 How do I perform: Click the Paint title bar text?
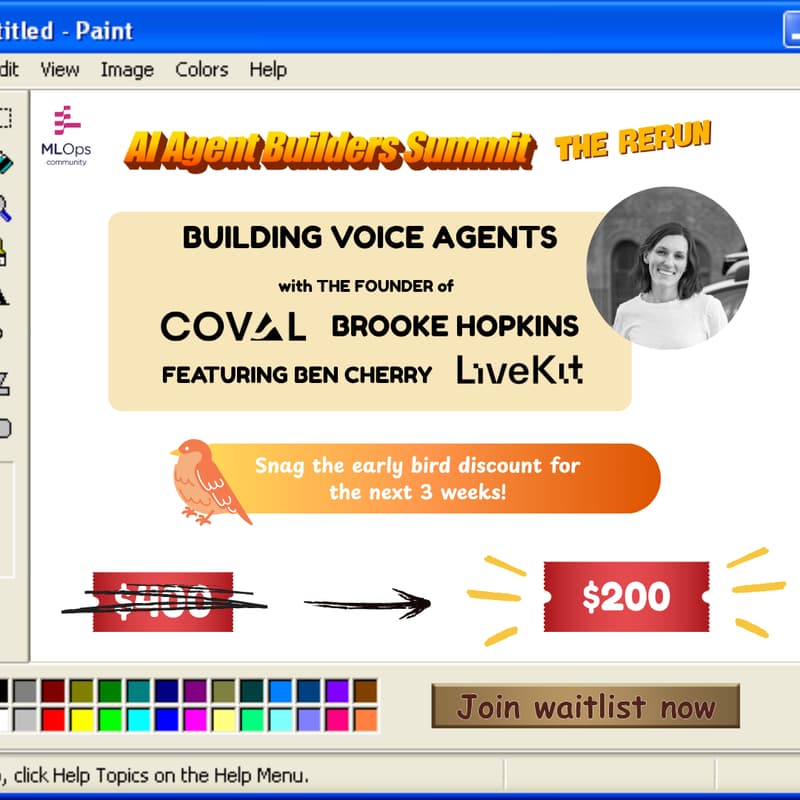tap(66, 31)
